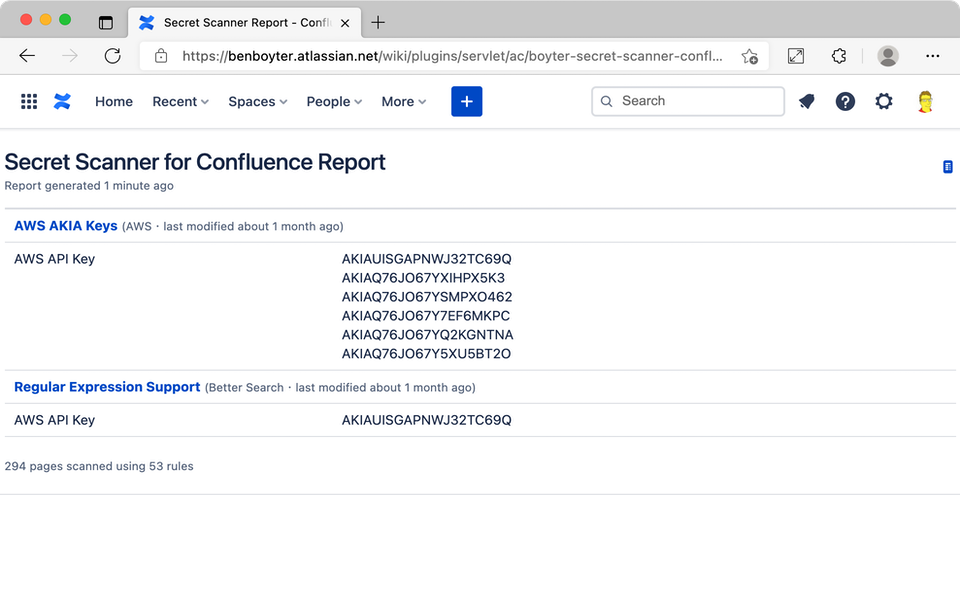This screenshot has height=600, width=960.
Task: Open the user profile avatar menu
Action: click(926, 101)
